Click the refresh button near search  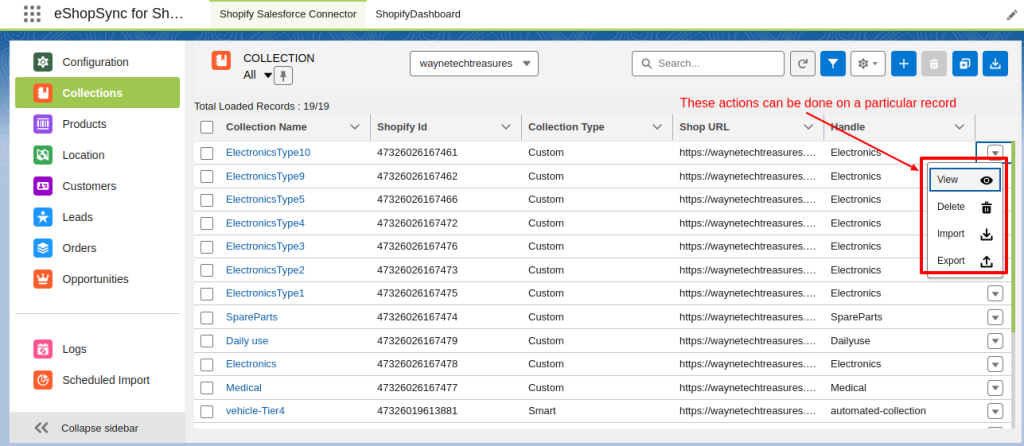click(803, 64)
